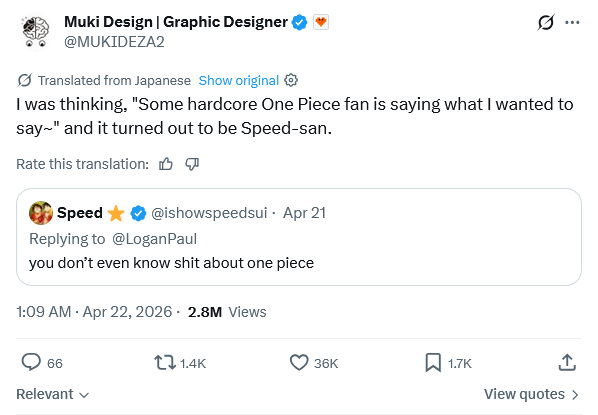This screenshot has height=415, width=598.
Task: Open Speed's profile avatar in quoted post
Action: [x=41, y=213]
